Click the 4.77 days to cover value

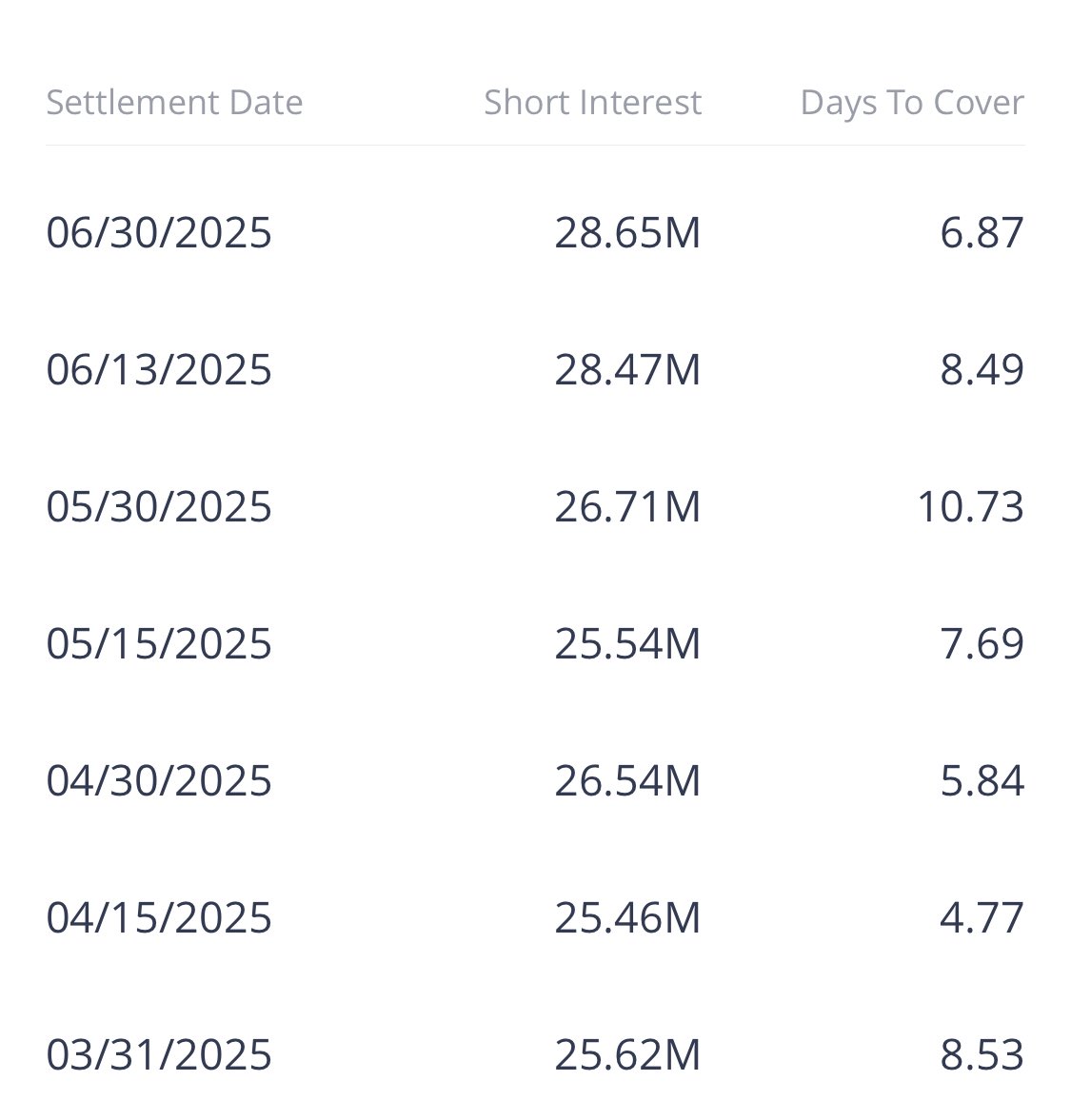click(982, 917)
